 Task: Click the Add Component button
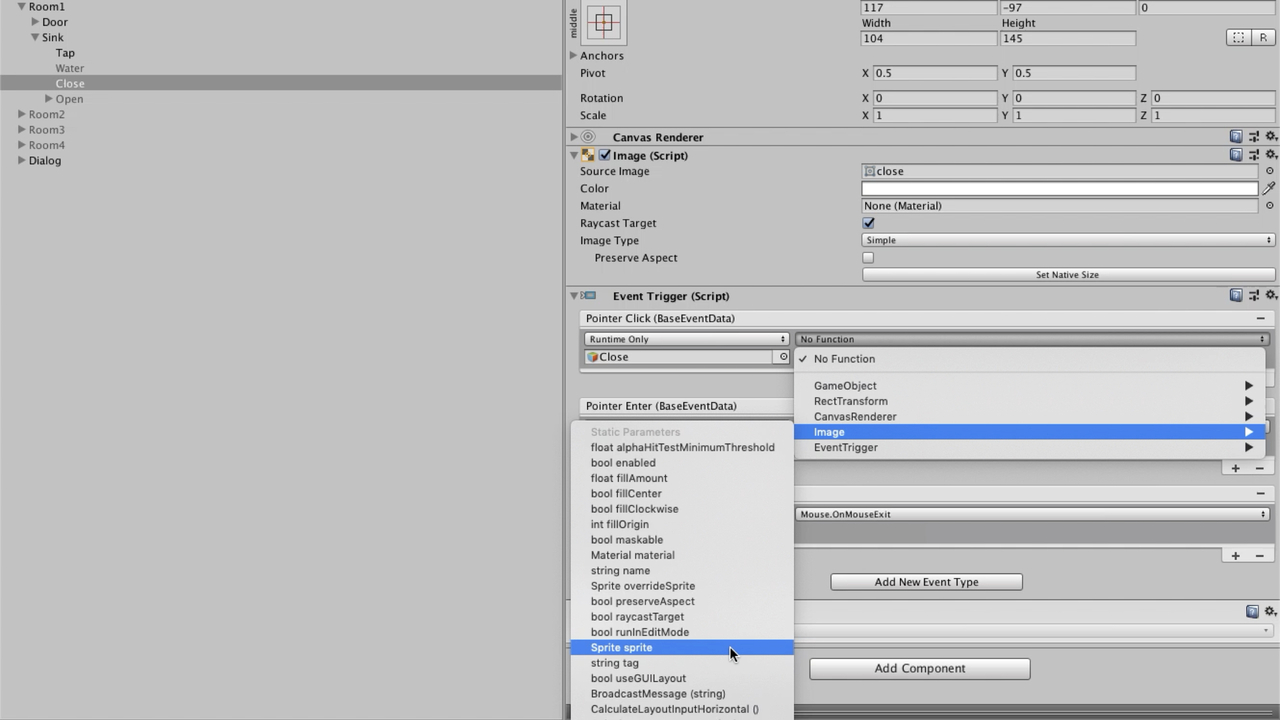click(919, 668)
